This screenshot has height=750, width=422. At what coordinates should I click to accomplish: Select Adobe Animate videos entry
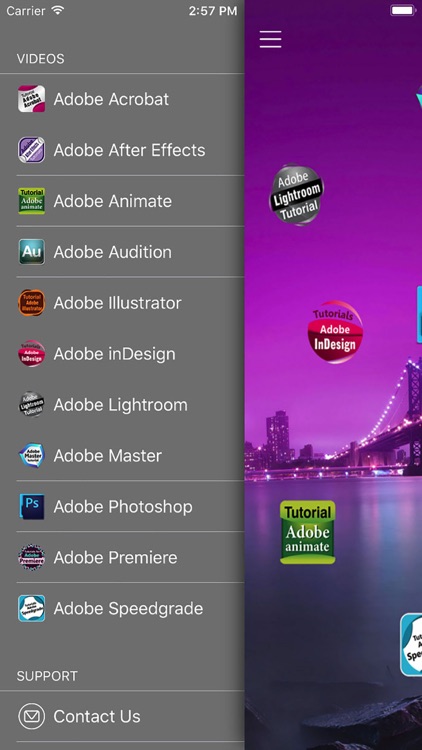(x=122, y=201)
